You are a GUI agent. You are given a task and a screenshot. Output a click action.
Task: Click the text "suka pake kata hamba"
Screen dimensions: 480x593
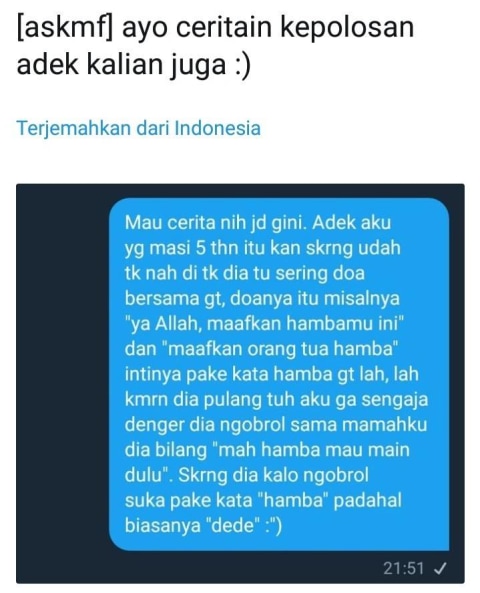226,500
